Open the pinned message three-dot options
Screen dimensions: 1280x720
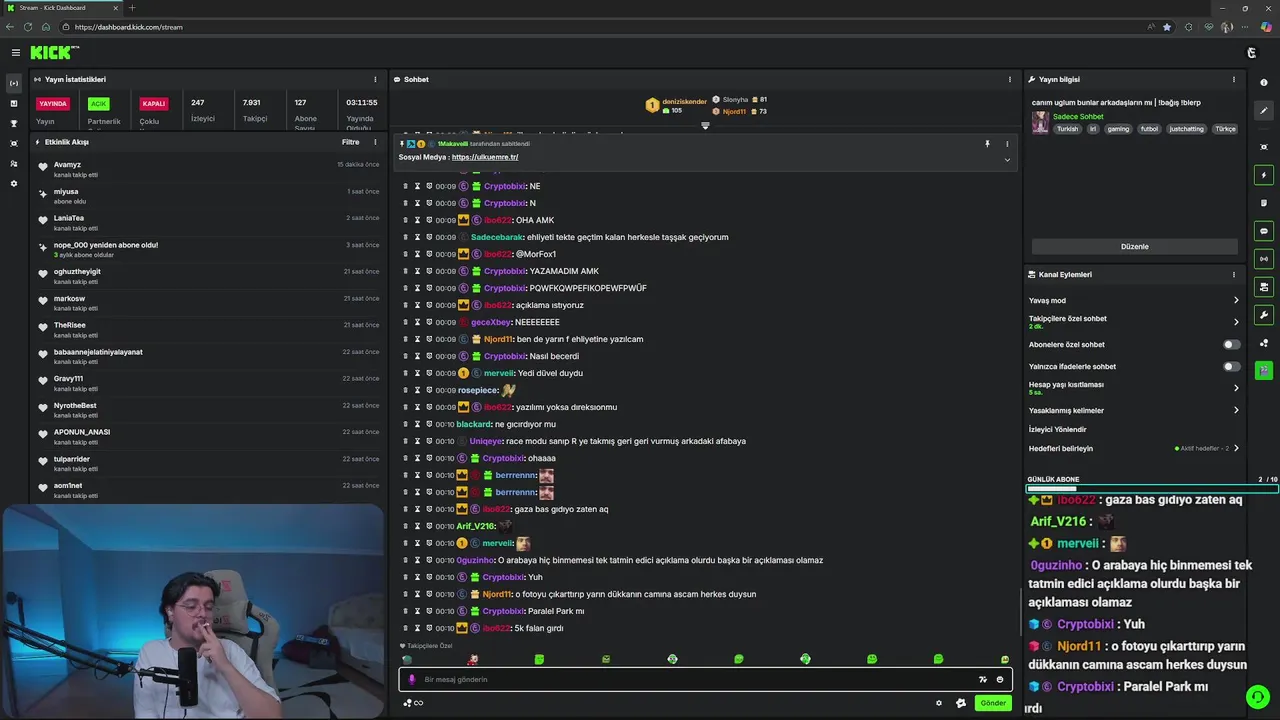(1007, 144)
